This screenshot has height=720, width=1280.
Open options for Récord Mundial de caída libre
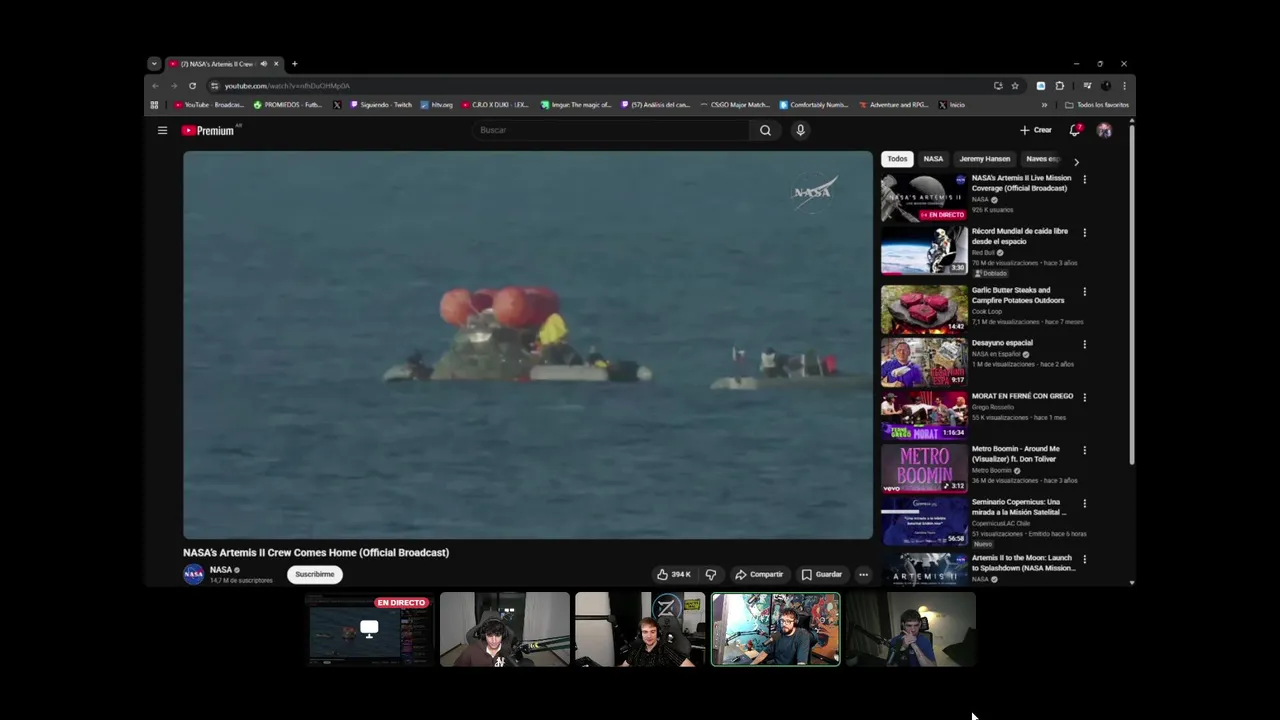(x=1084, y=233)
